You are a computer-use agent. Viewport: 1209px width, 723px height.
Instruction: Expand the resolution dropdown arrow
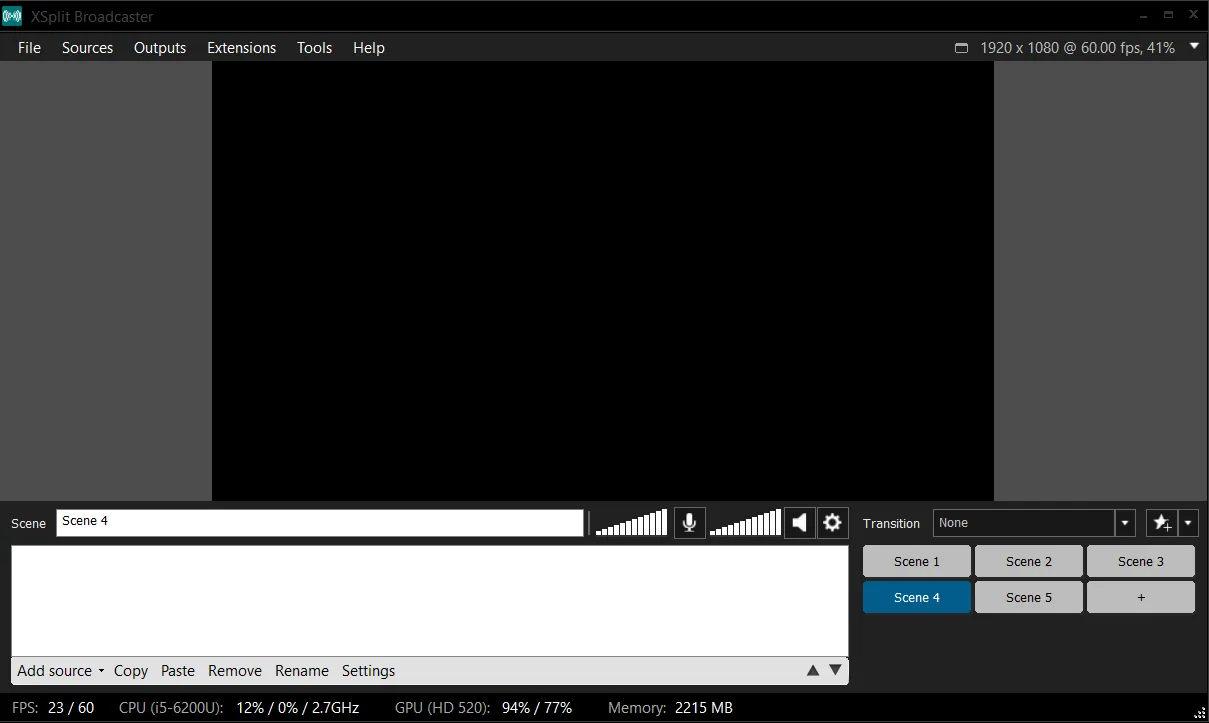click(x=1194, y=46)
